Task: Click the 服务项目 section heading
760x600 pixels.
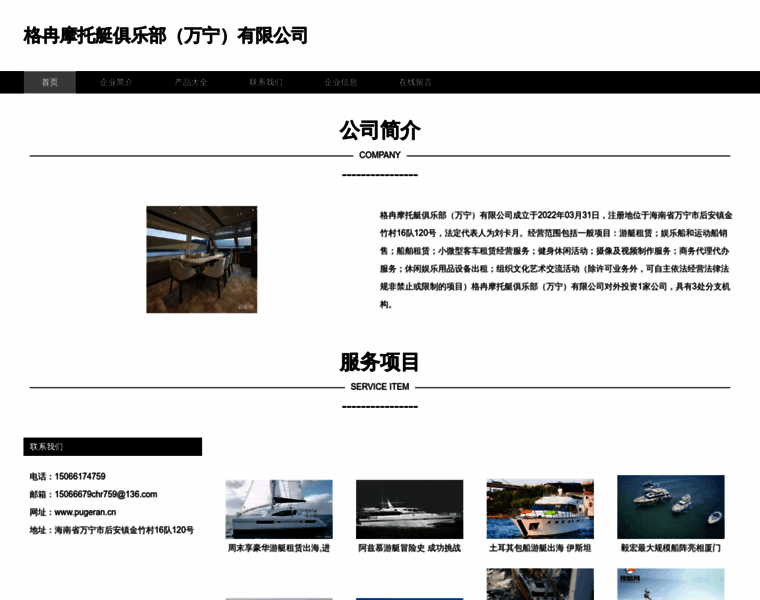Action: (380, 362)
